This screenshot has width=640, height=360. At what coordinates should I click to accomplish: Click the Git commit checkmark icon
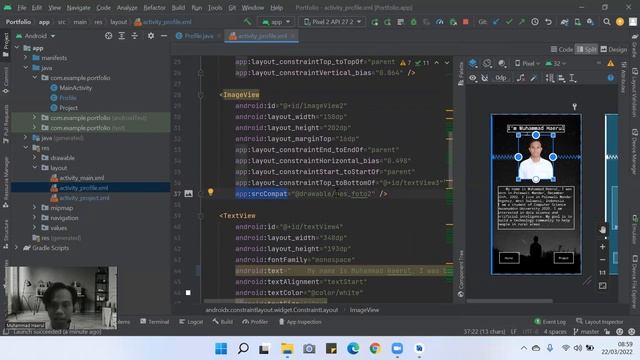pos(509,22)
